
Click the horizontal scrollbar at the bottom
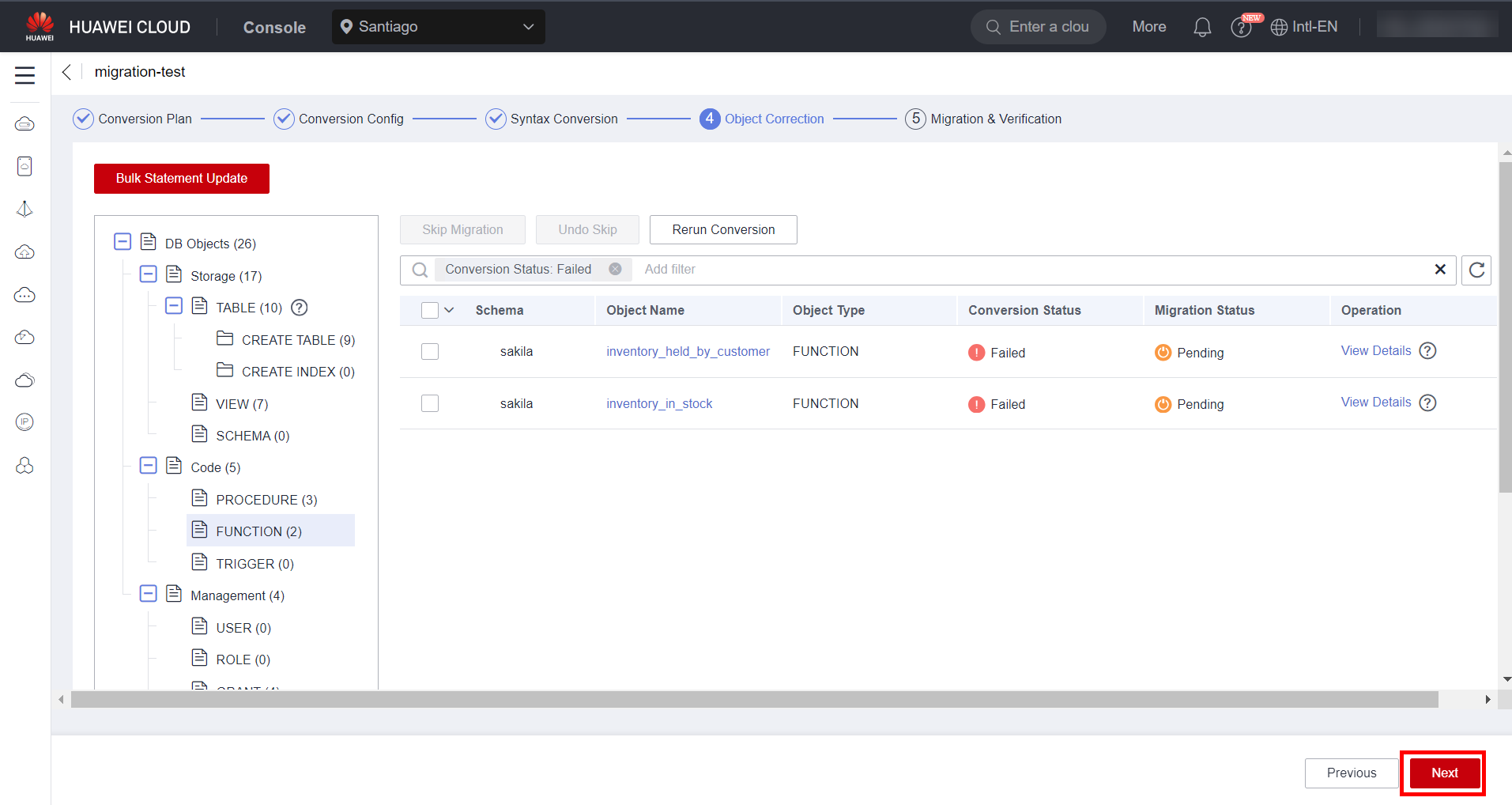coord(754,700)
